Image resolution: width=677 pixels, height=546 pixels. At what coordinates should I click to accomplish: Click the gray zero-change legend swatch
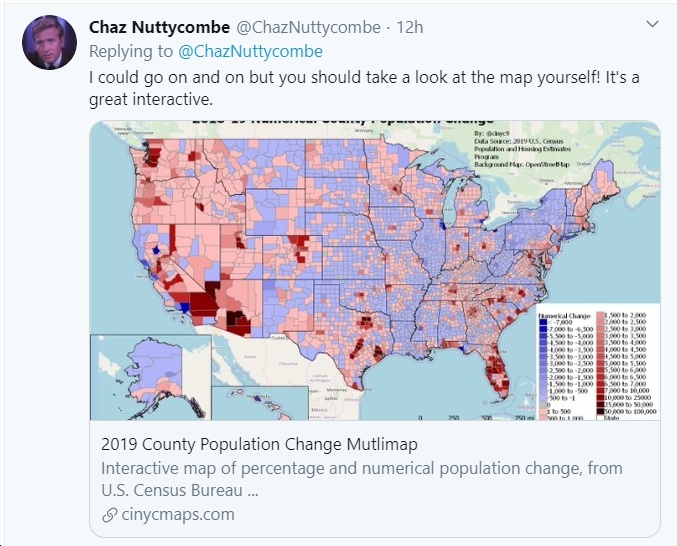543,405
